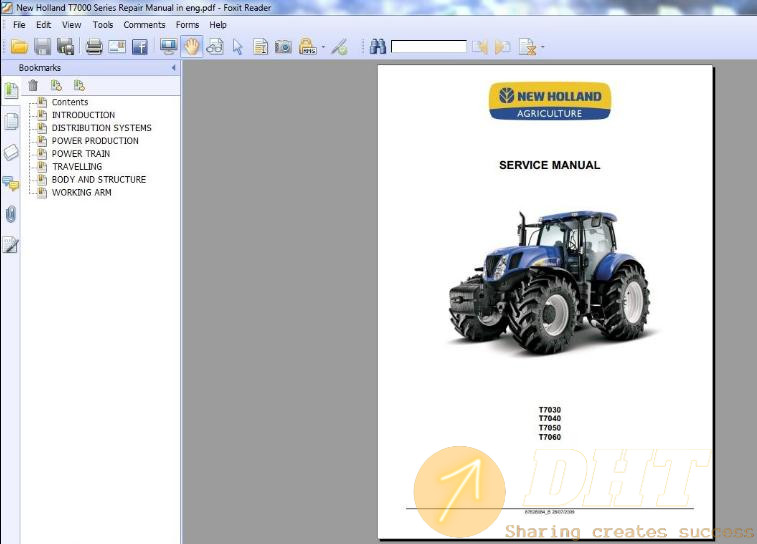Click the Save floppy disk icon
The image size is (757, 544).
42,47
